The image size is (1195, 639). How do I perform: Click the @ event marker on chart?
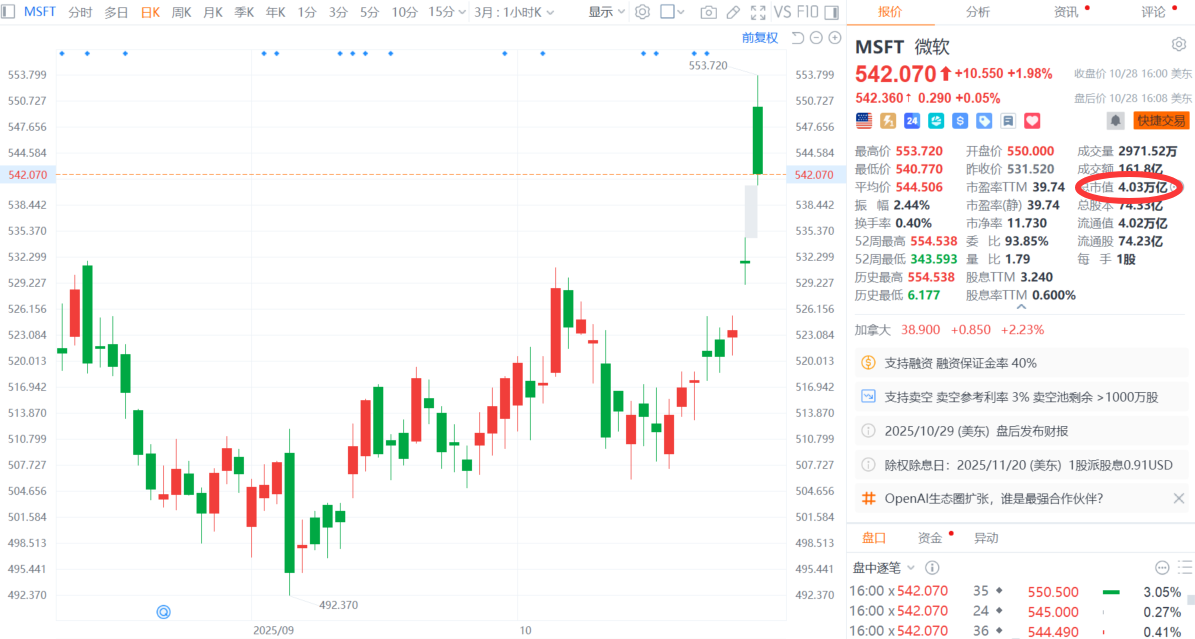click(x=163, y=612)
